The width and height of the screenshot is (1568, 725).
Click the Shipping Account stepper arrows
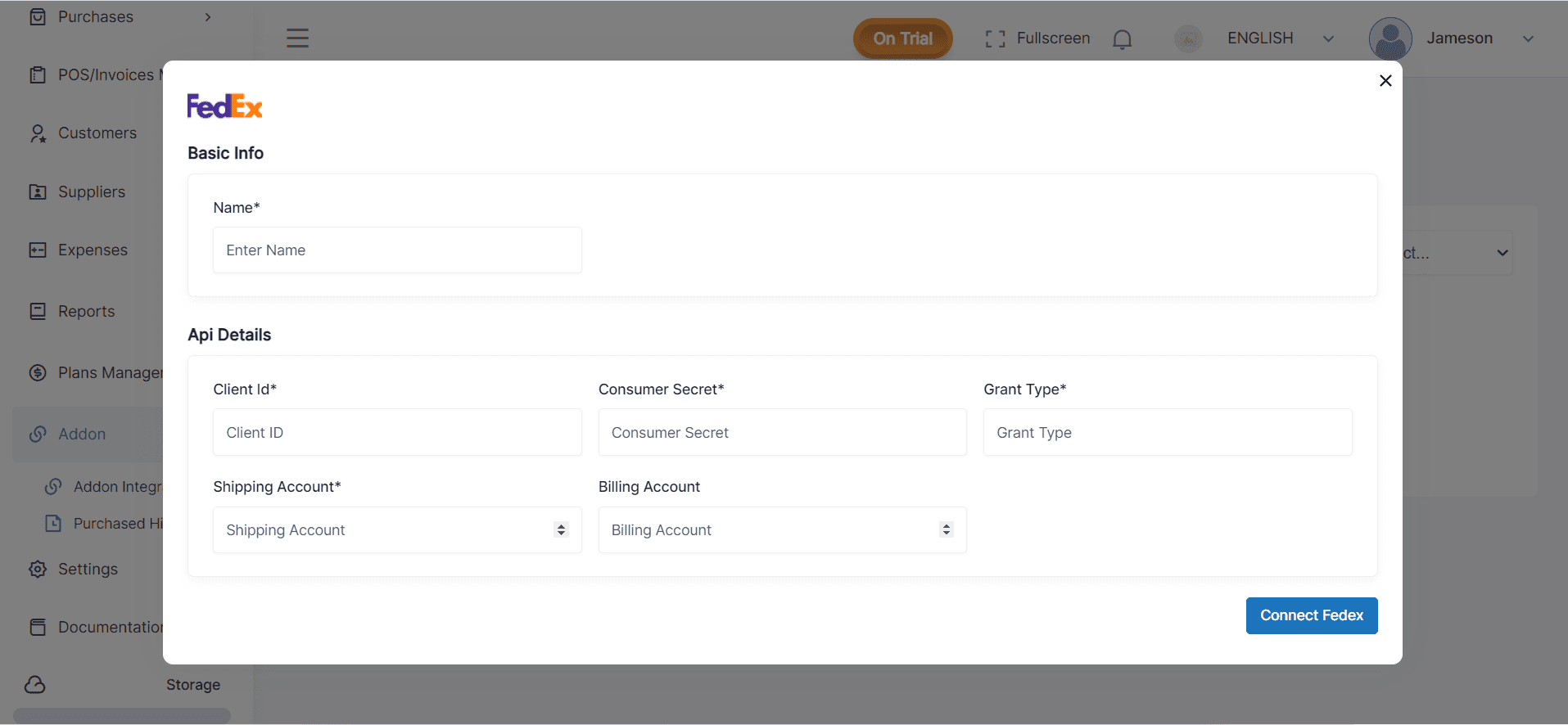561,530
